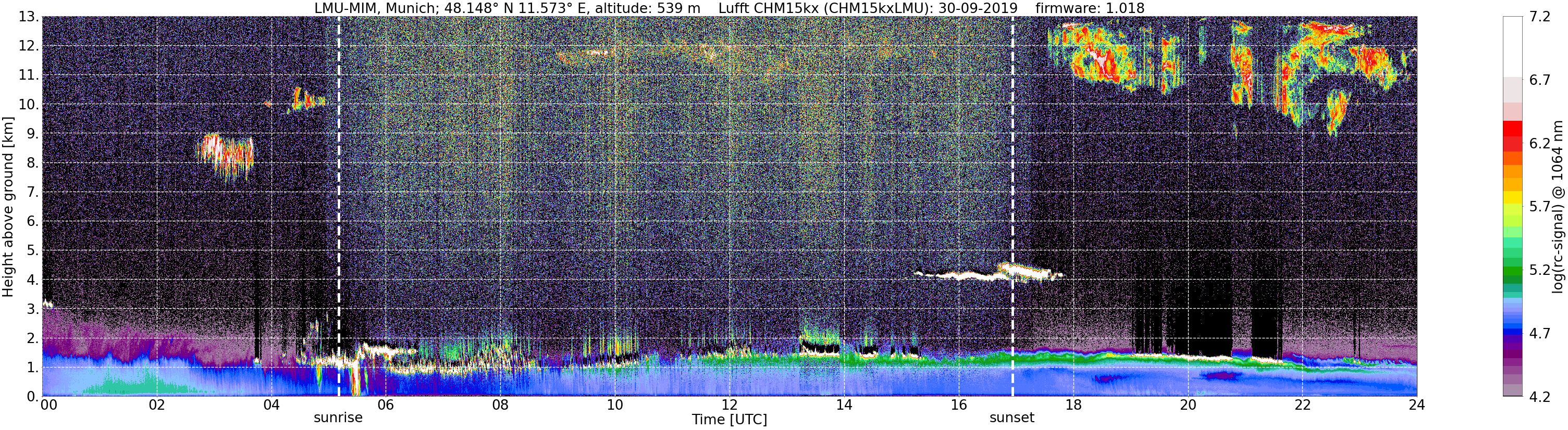Click the yellow segment of the colorbar

coord(1512,198)
